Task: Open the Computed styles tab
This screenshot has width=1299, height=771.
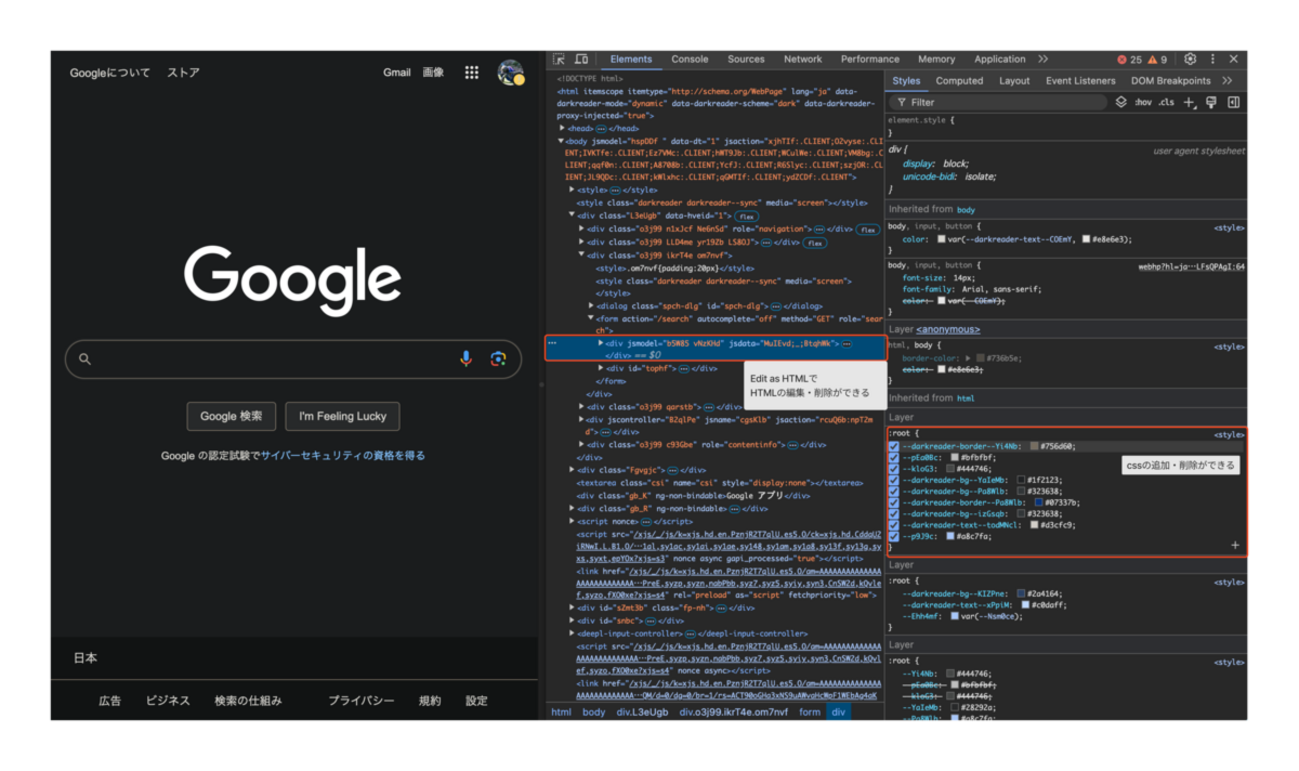Action: (x=959, y=81)
